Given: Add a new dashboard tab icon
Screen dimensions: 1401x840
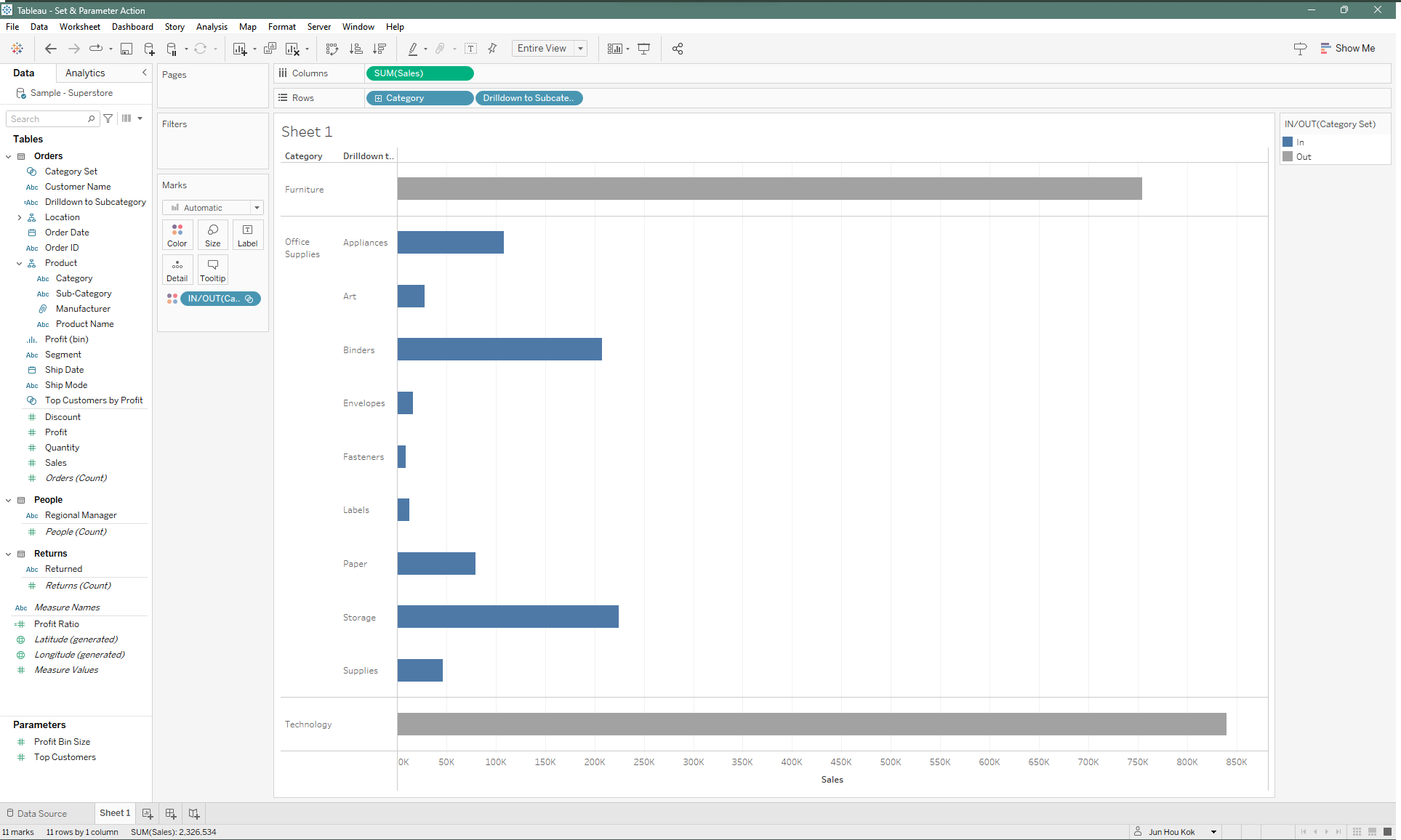Looking at the screenshot, I should click(x=171, y=813).
